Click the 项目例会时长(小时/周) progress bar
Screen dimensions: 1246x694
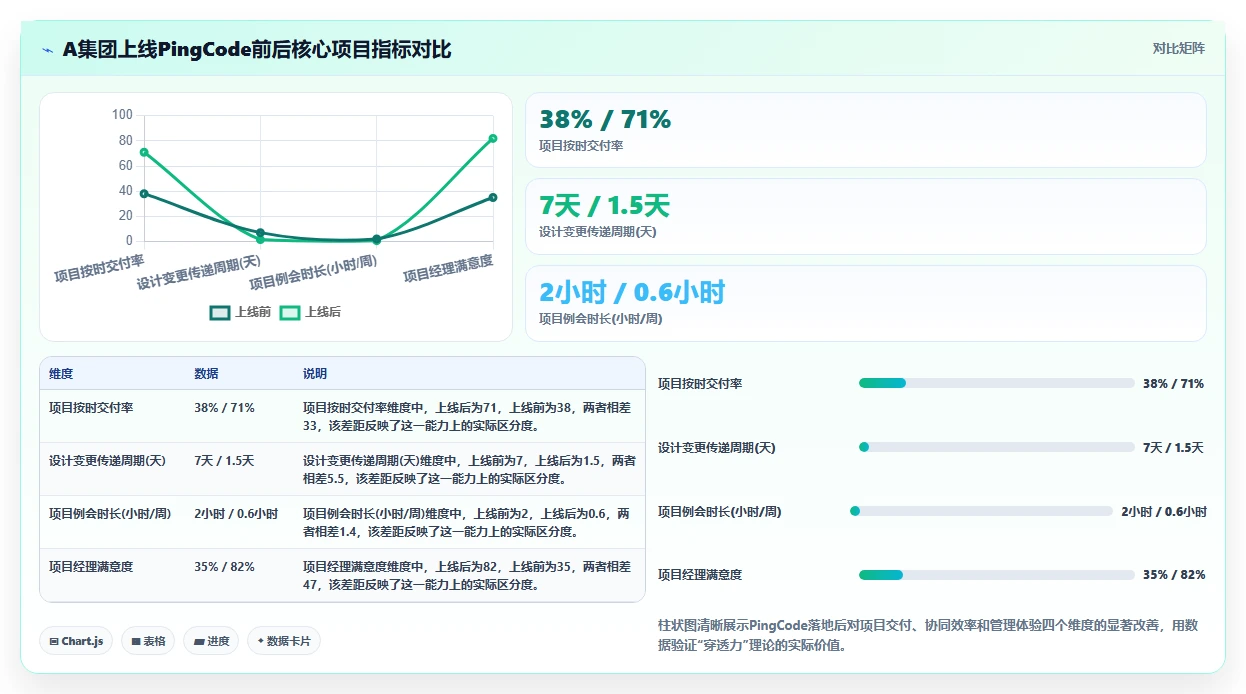[x=981, y=511]
